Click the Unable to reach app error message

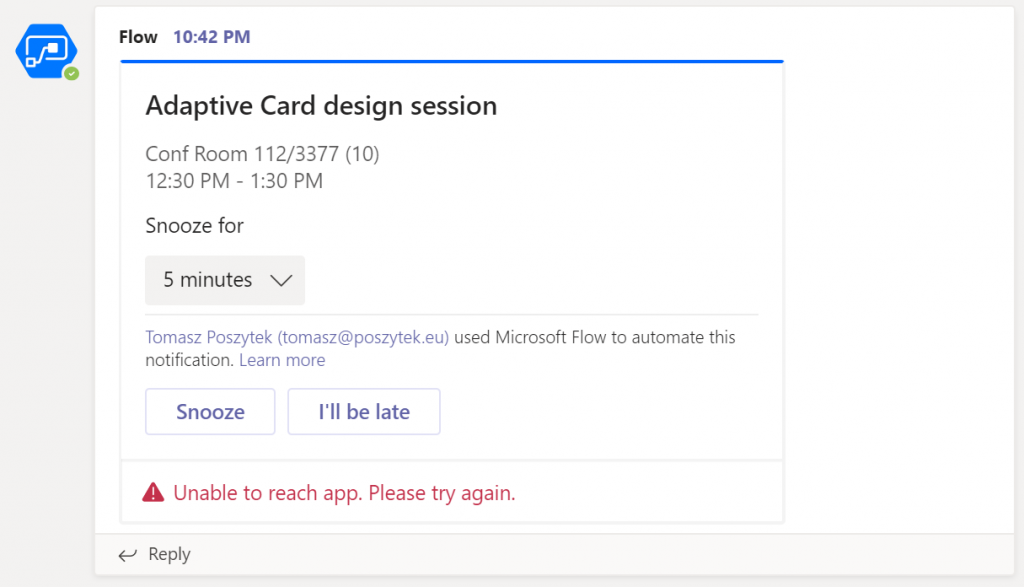(344, 493)
